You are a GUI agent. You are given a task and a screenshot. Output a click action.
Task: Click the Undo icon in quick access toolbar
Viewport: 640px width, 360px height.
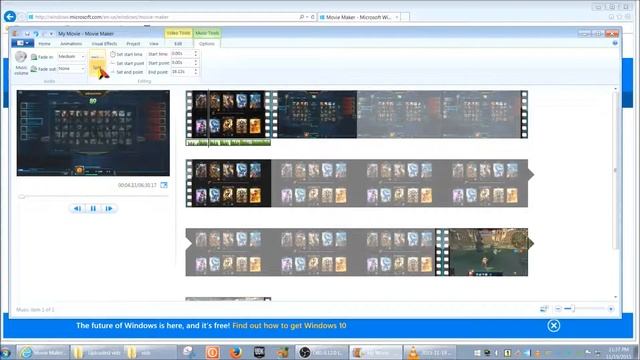36,34
